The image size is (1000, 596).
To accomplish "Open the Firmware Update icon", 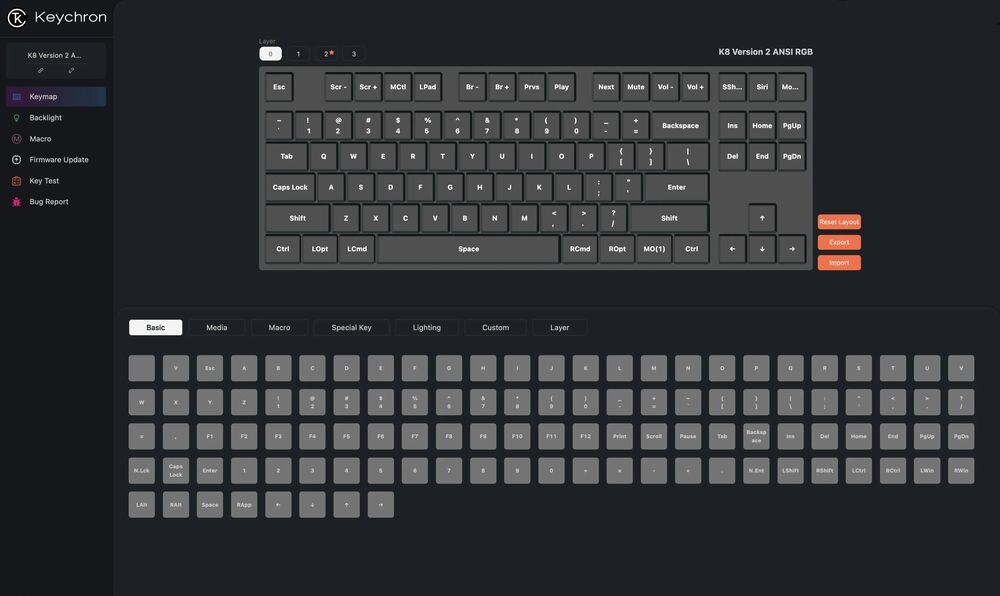I will [16, 159].
